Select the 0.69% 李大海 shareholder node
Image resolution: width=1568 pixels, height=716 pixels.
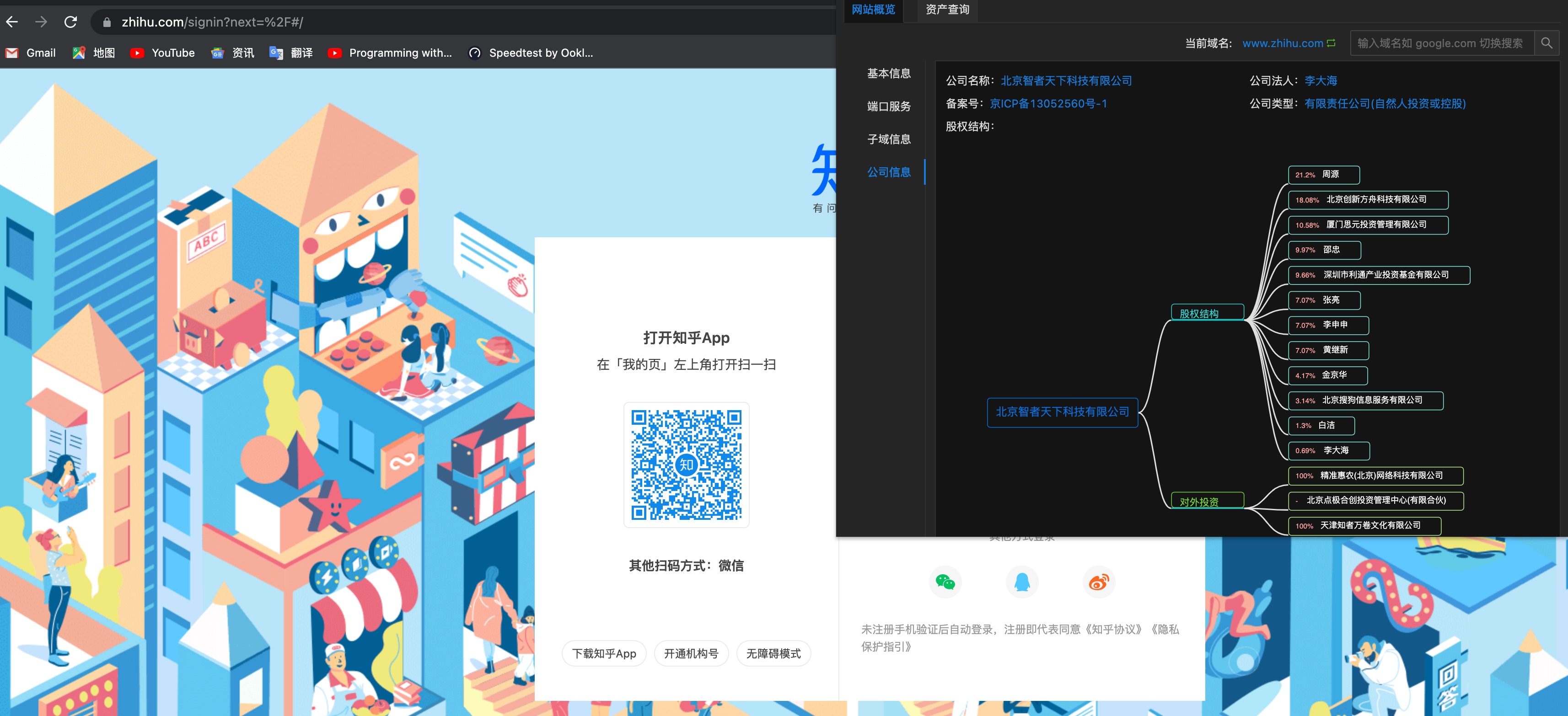pyautogui.click(x=1329, y=451)
